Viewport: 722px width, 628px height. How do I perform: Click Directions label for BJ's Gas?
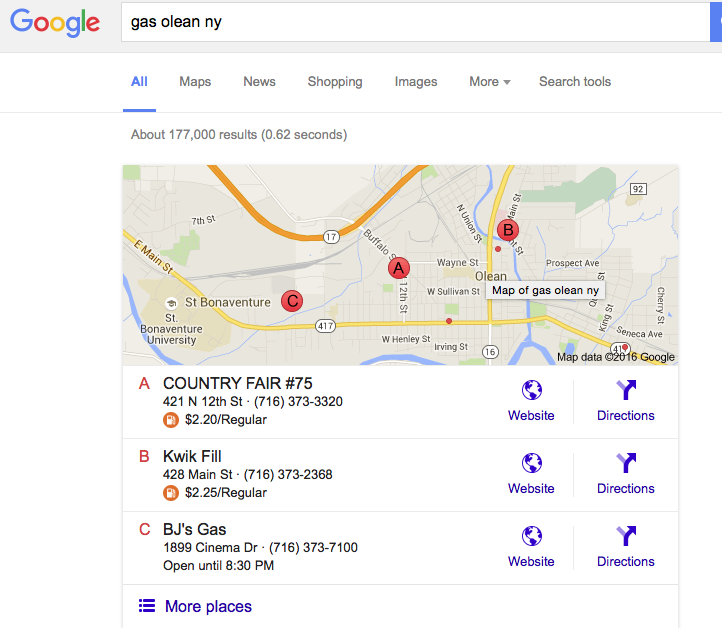tap(625, 561)
